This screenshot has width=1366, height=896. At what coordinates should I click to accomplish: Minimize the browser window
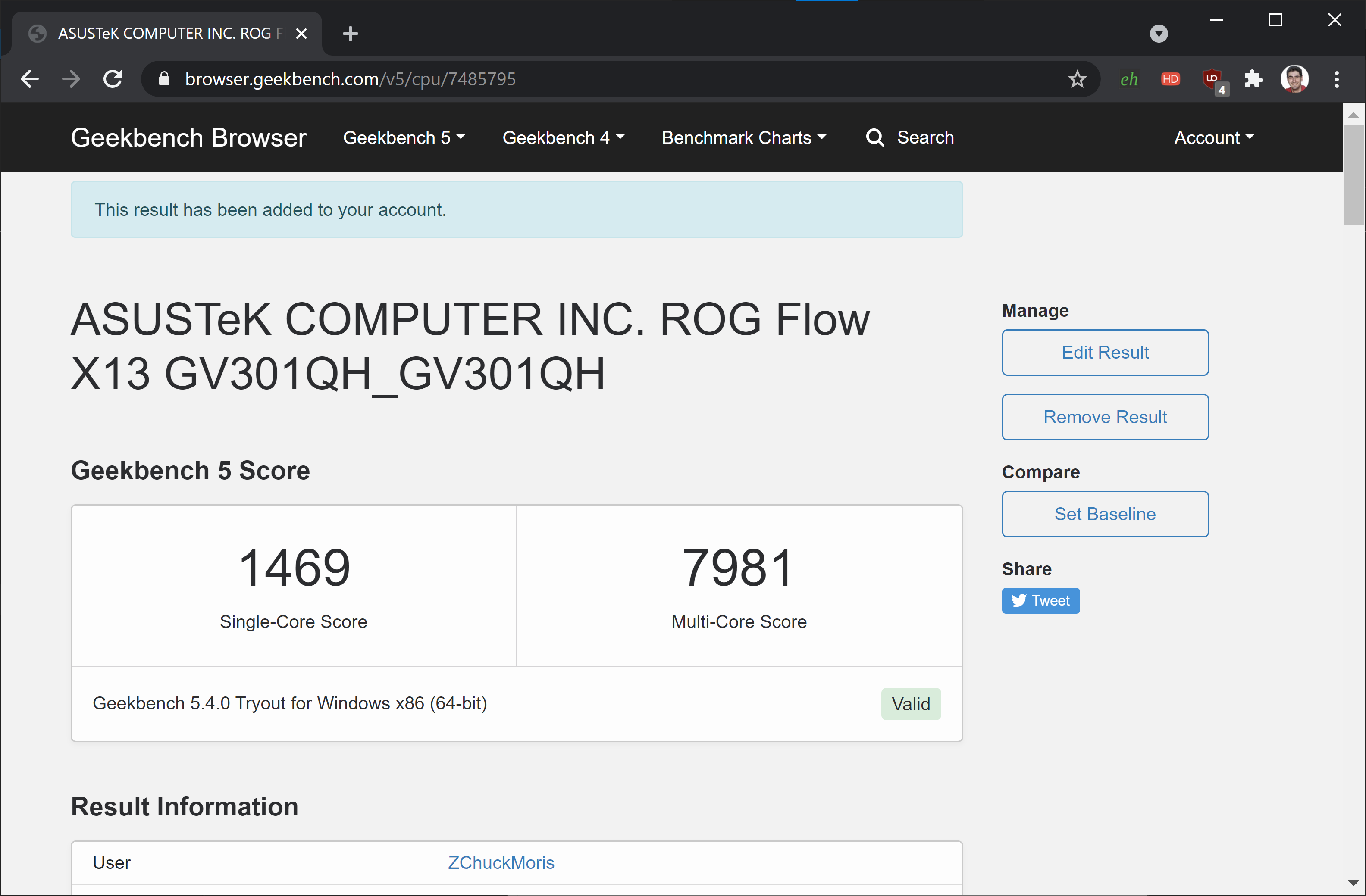pos(1216,20)
